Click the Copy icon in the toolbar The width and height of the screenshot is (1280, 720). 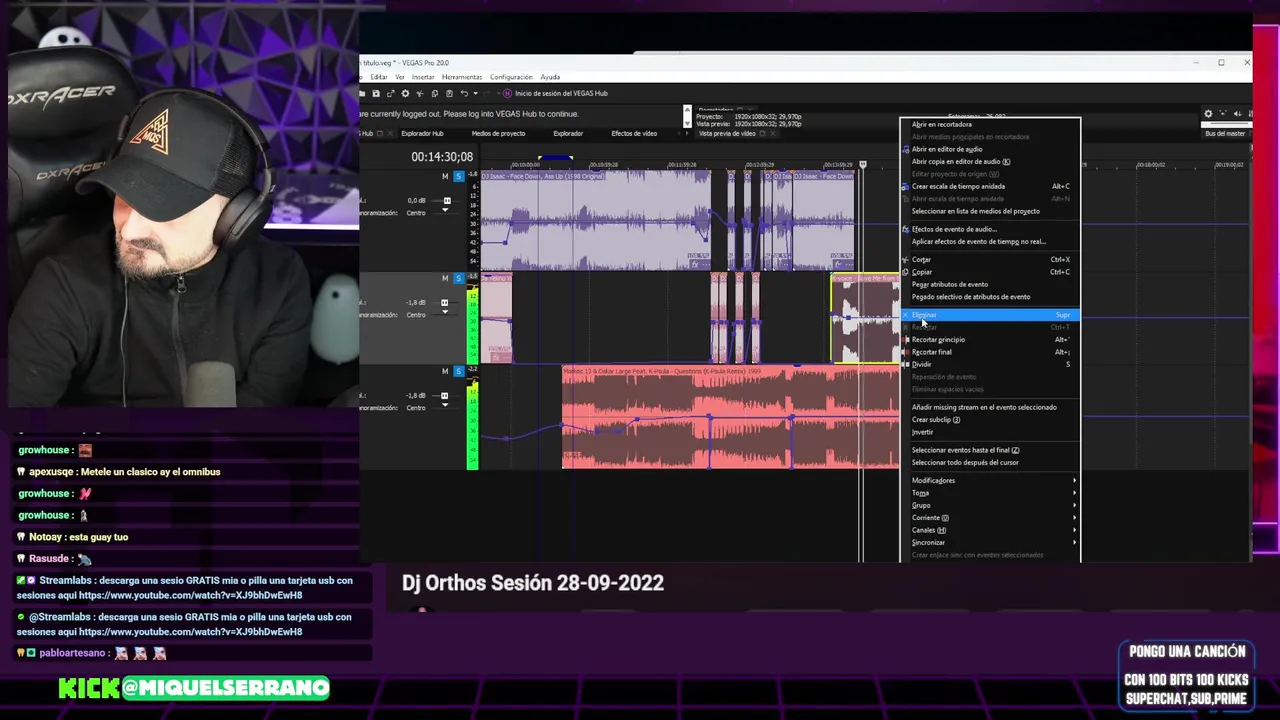click(434, 93)
